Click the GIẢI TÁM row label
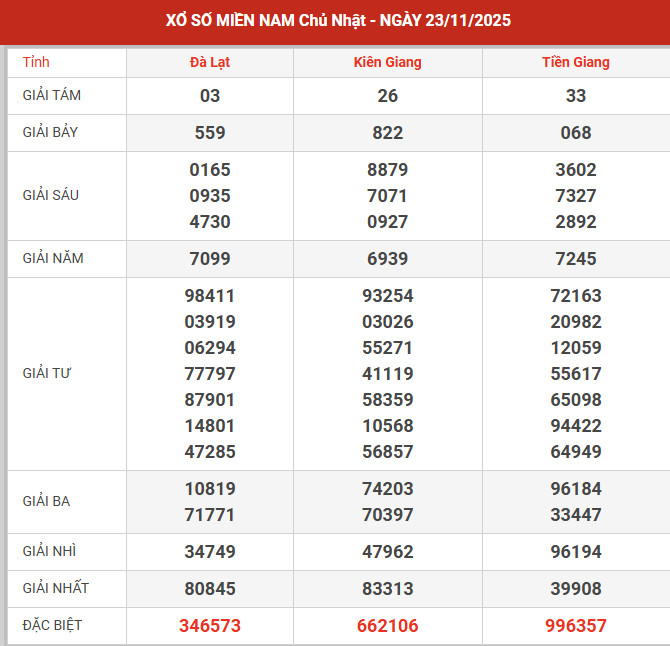670x646 pixels. click(51, 96)
